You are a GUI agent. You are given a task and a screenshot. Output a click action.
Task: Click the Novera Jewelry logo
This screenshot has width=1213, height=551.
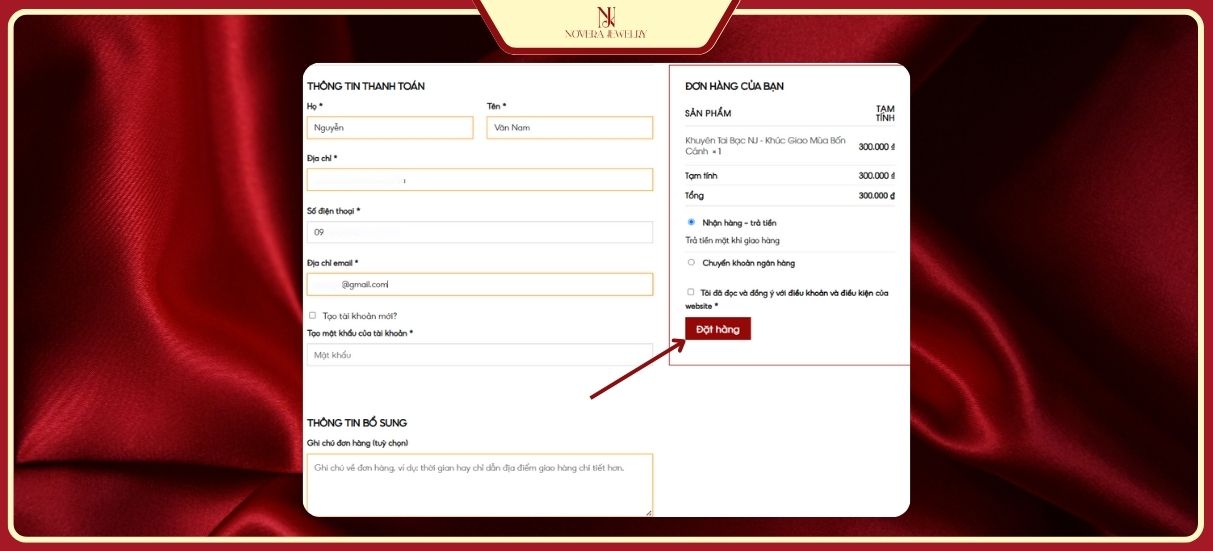click(x=606, y=24)
